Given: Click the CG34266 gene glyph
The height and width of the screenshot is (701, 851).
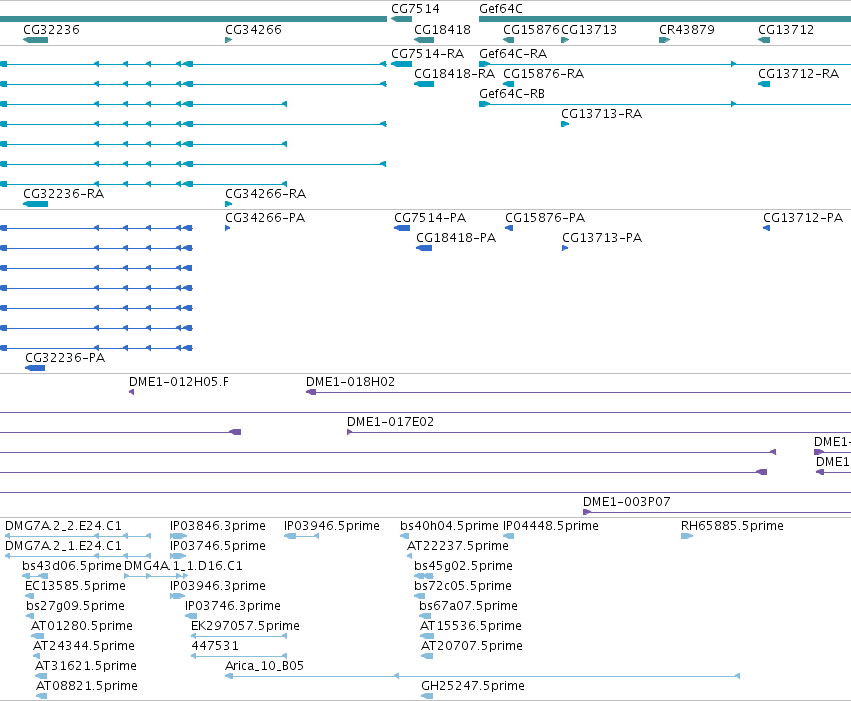Looking at the screenshot, I should click(x=228, y=40).
